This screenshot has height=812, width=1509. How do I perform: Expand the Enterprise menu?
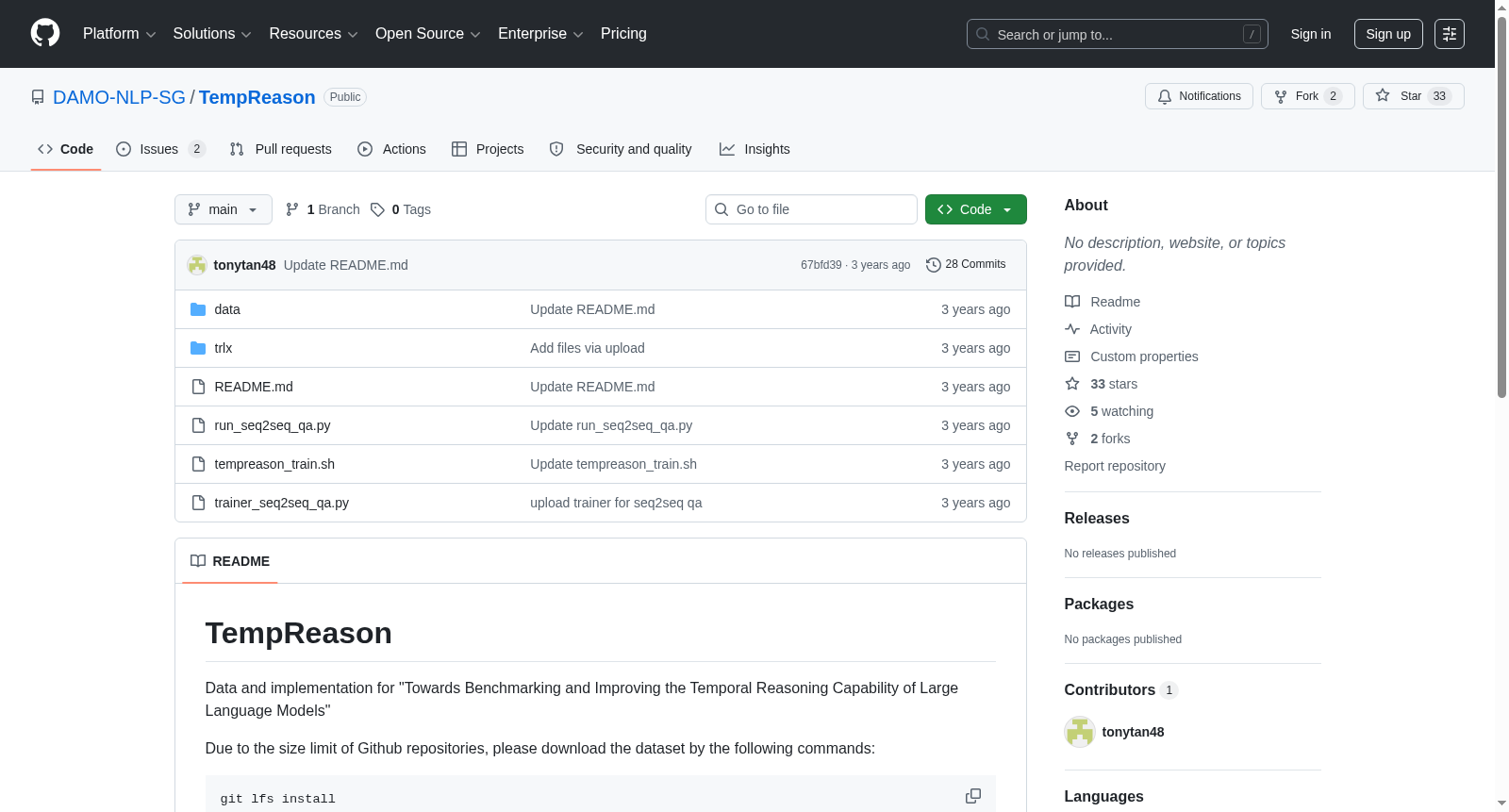pos(540,34)
